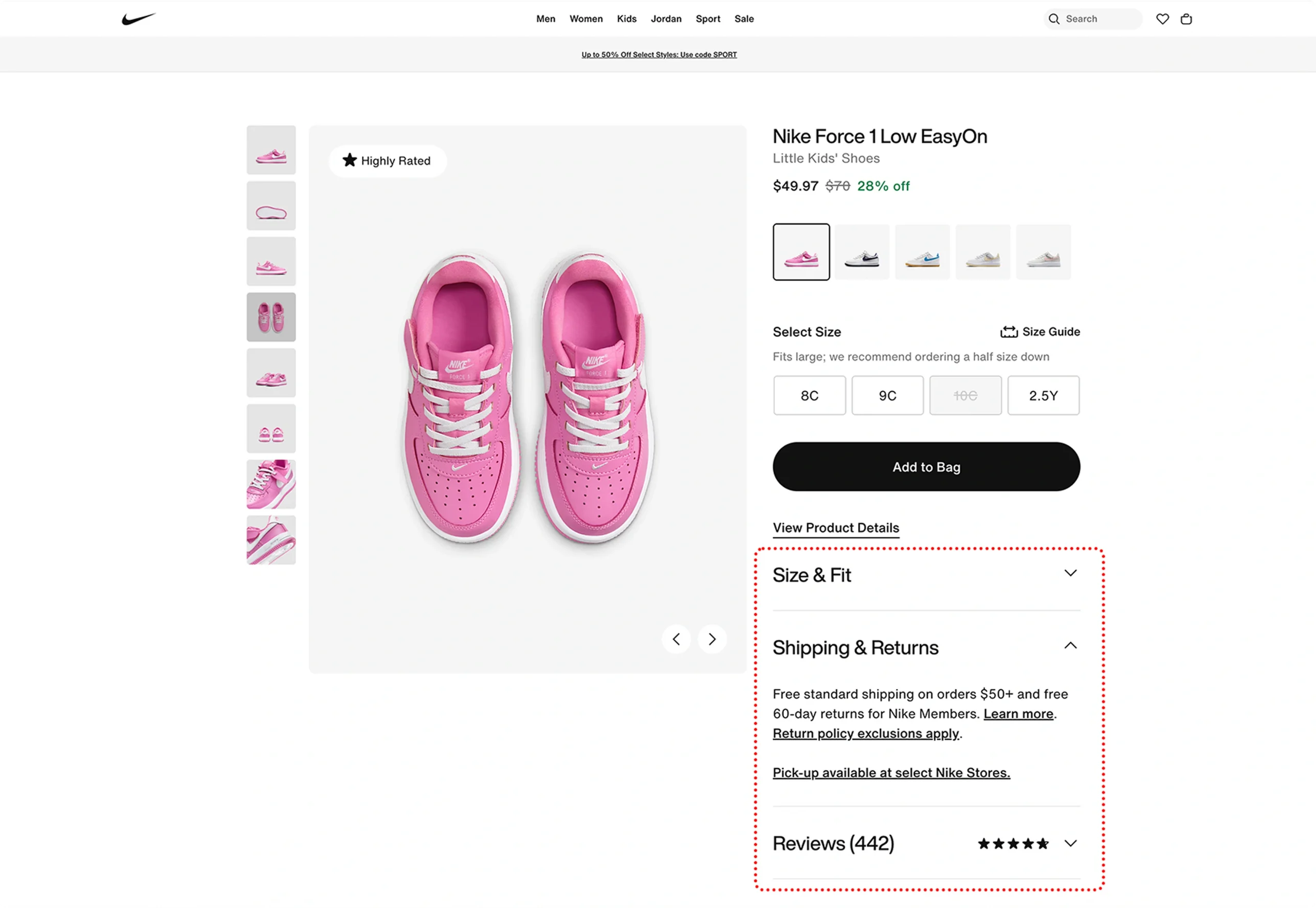Open the Jordan menu
1316x908 pixels.
[x=666, y=19]
